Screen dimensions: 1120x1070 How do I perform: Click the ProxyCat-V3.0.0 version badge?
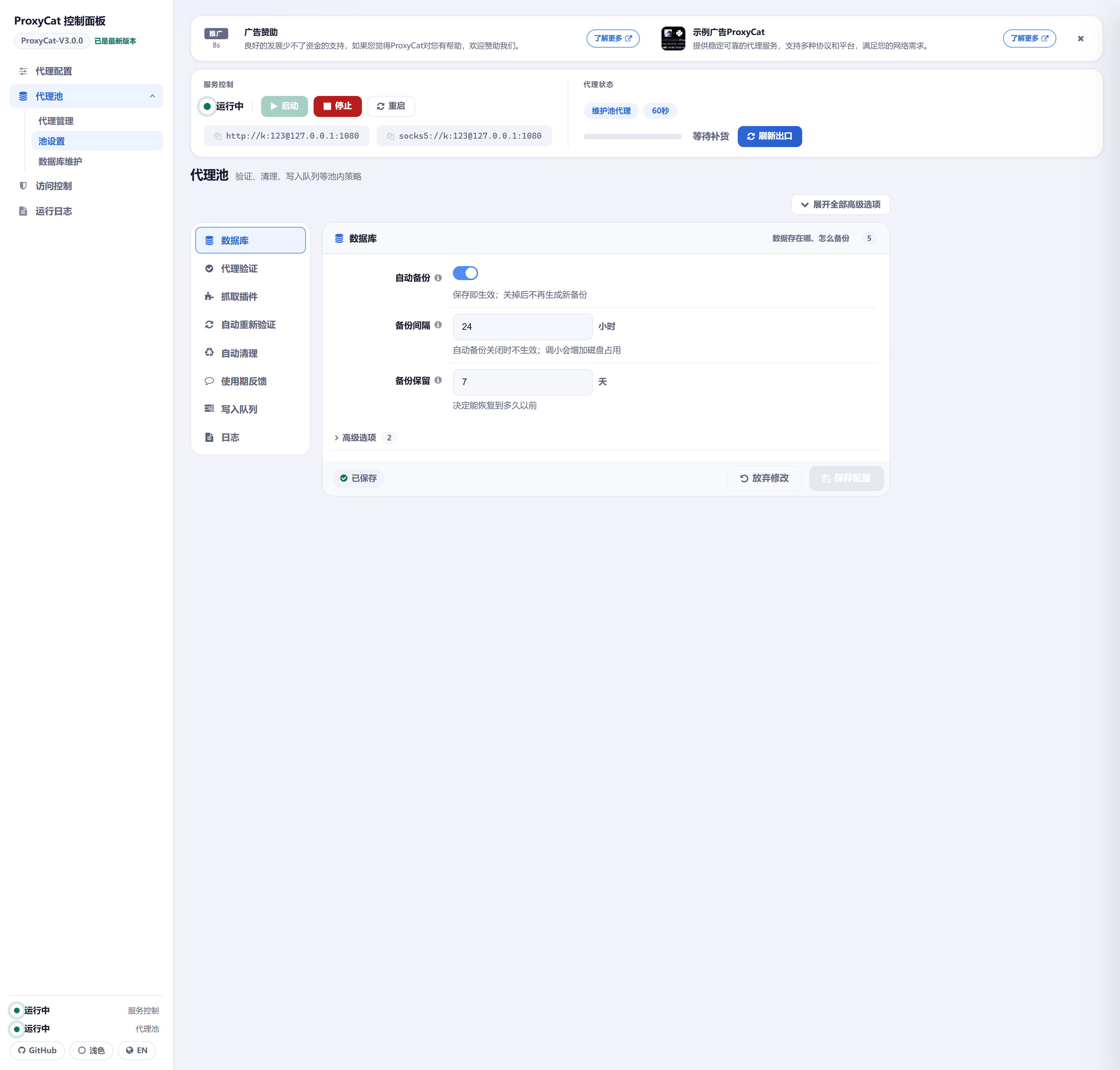pyautogui.click(x=52, y=41)
